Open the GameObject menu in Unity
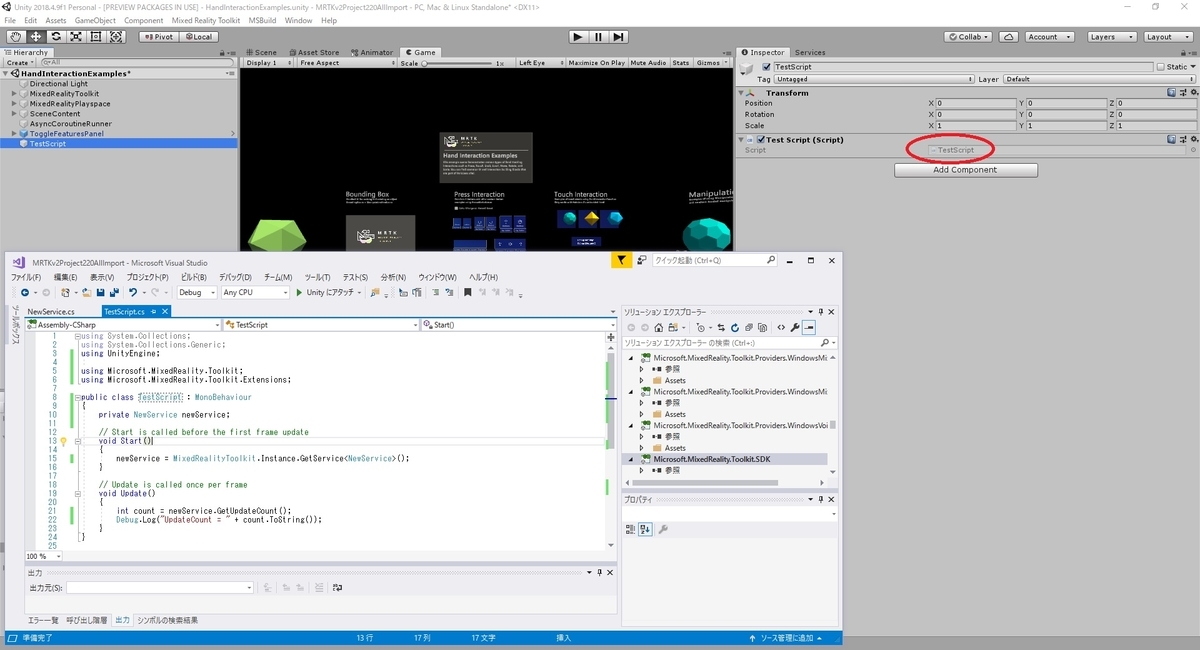This screenshot has height=650, width=1200. tap(95, 20)
